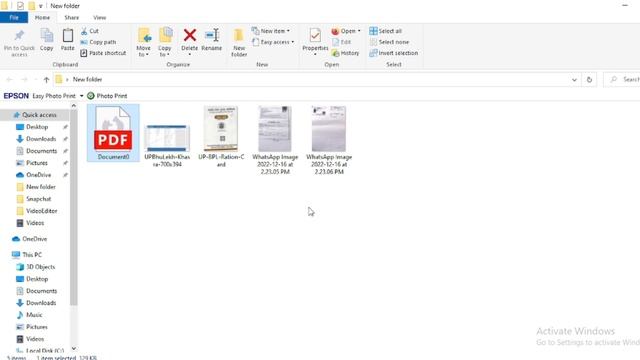Open the Copy to menu

(x=165, y=42)
